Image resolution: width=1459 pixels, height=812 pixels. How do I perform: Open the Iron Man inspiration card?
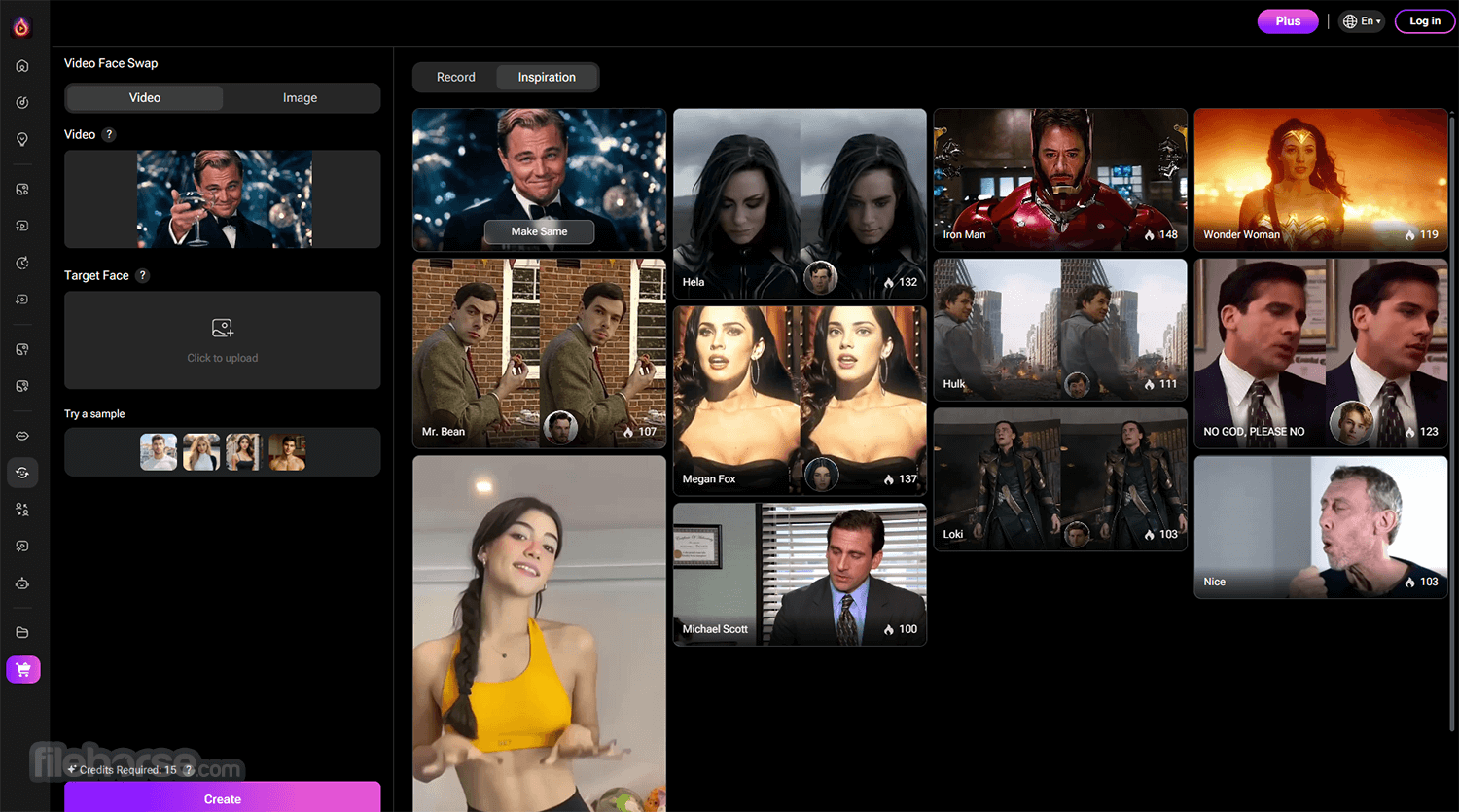pyautogui.click(x=1060, y=180)
